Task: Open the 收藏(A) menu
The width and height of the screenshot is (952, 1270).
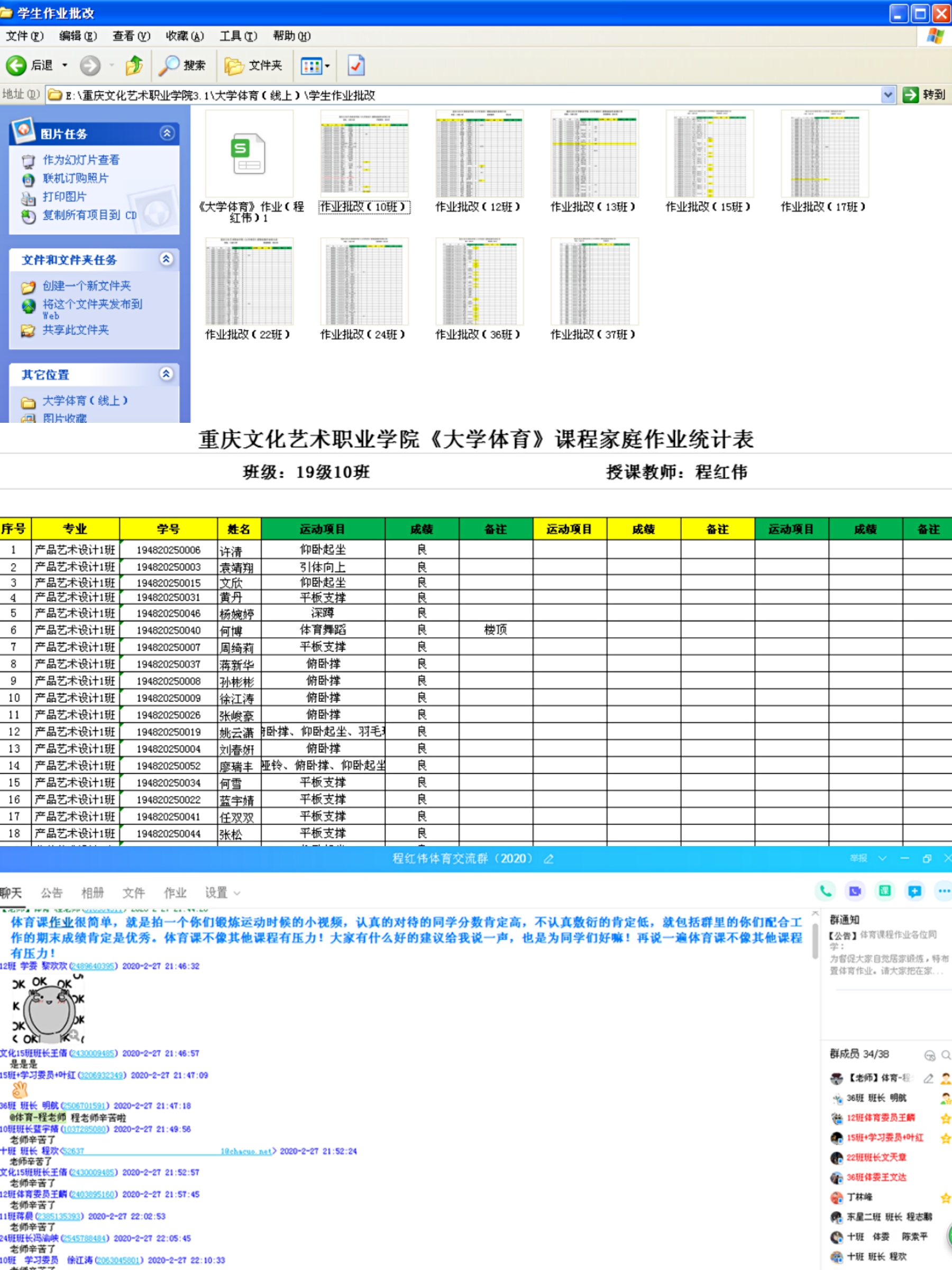Action: [185, 36]
